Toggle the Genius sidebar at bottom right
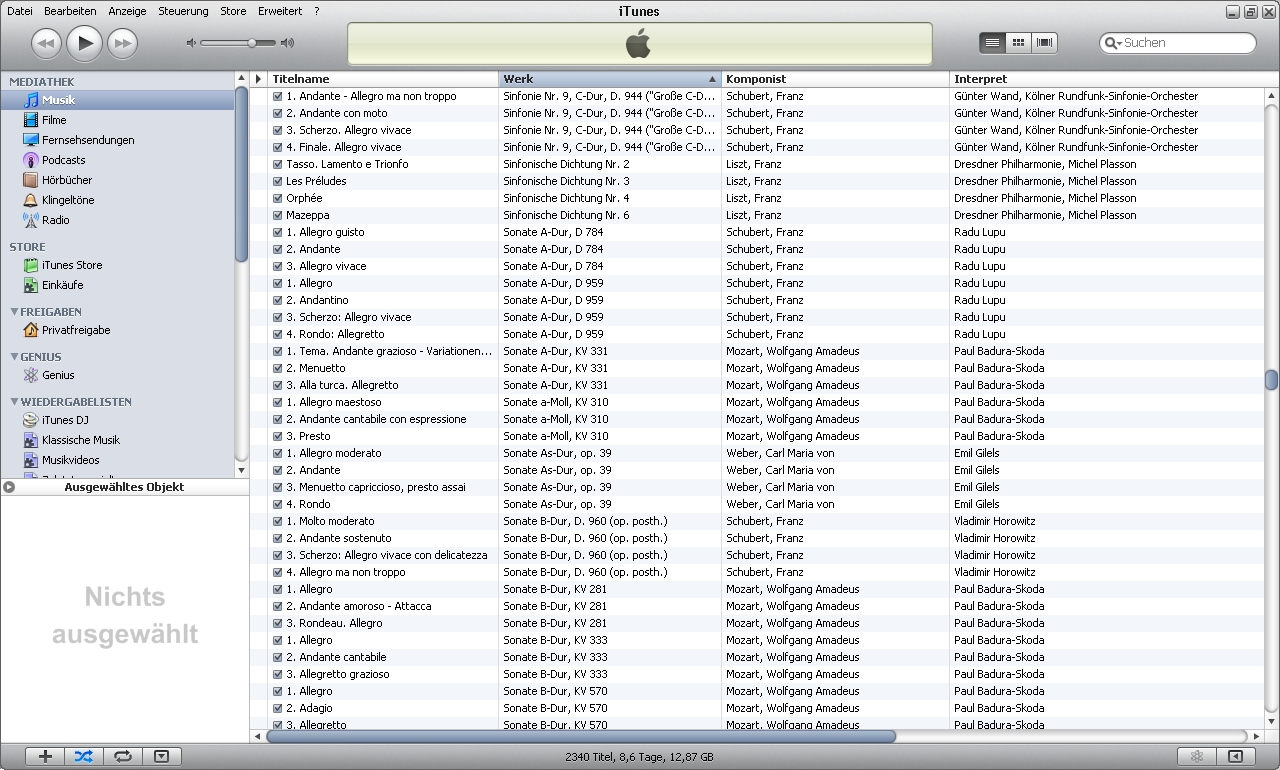This screenshot has width=1280, height=770. coord(1235,757)
